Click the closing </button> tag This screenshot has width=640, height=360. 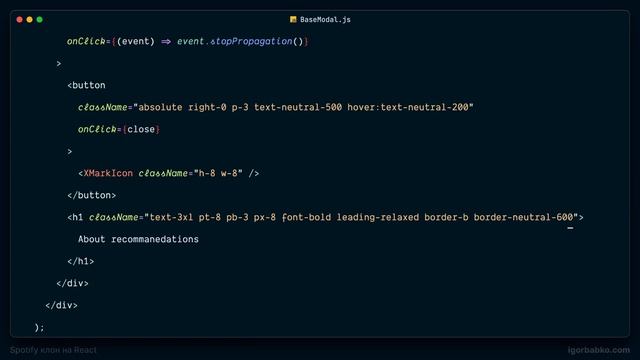coord(91,196)
